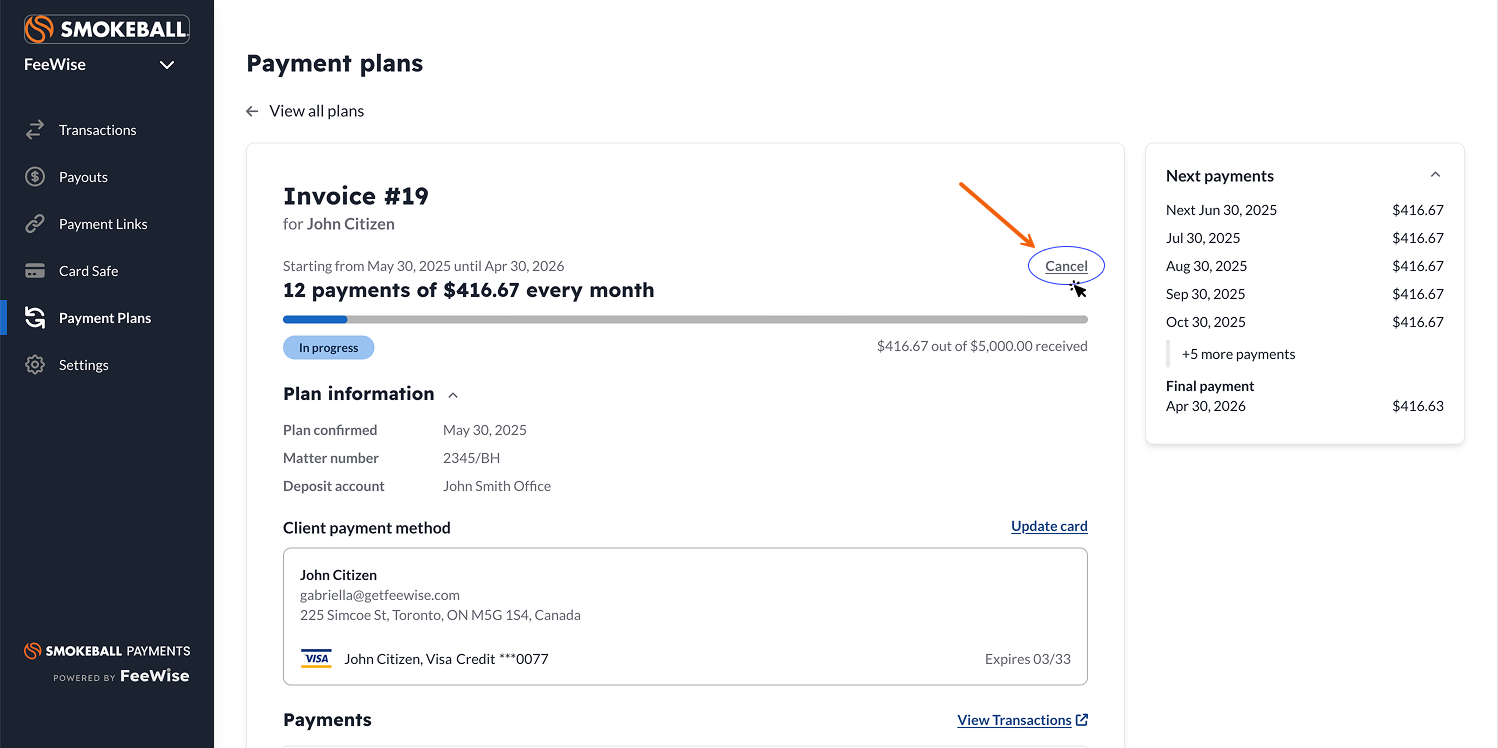The width and height of the screenshot is (1498, 748).
Task: Cancel the Invoice #19 payment plan
Action: click(1066, 266)
